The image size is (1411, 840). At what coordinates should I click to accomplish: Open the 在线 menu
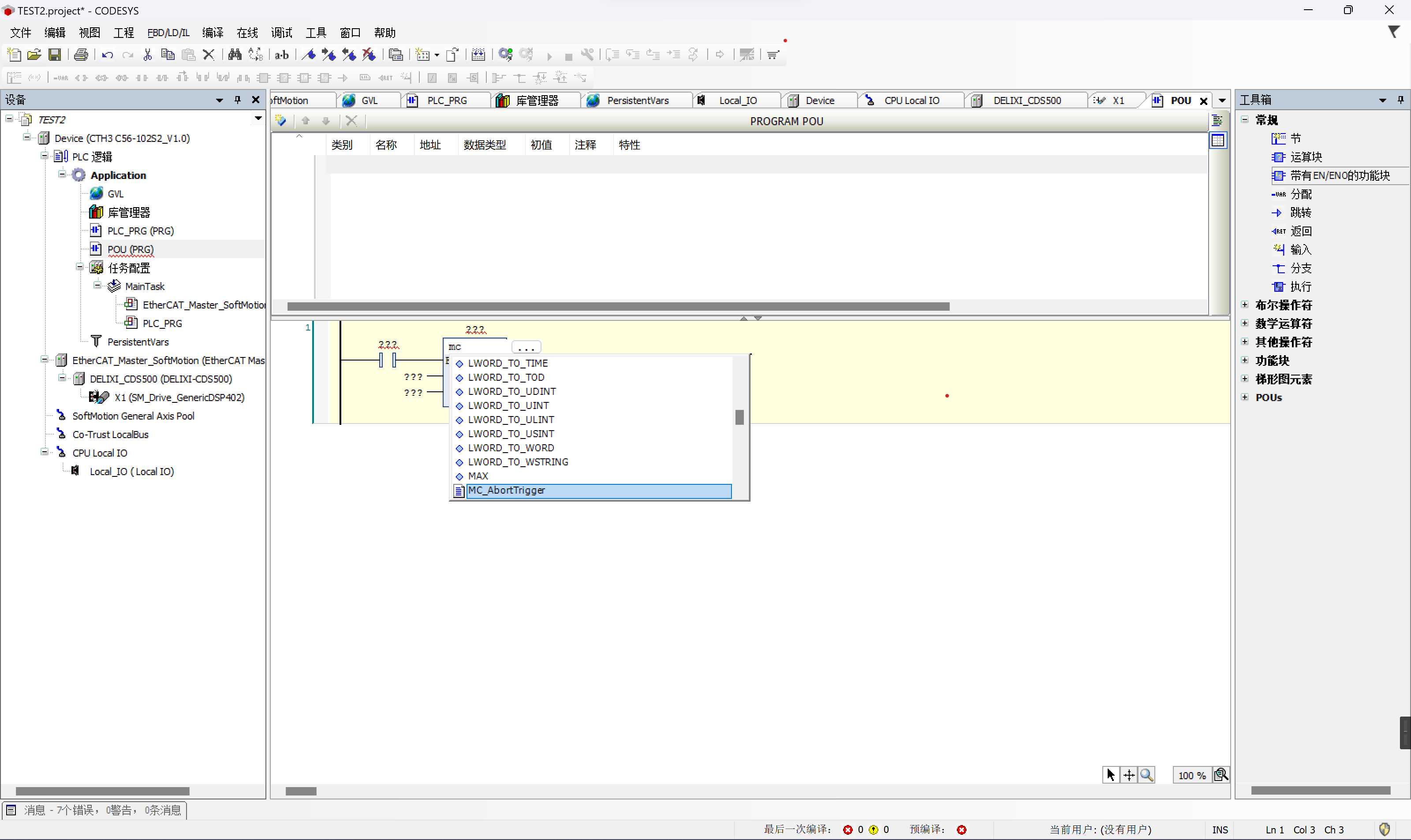(x=247, y=33)
